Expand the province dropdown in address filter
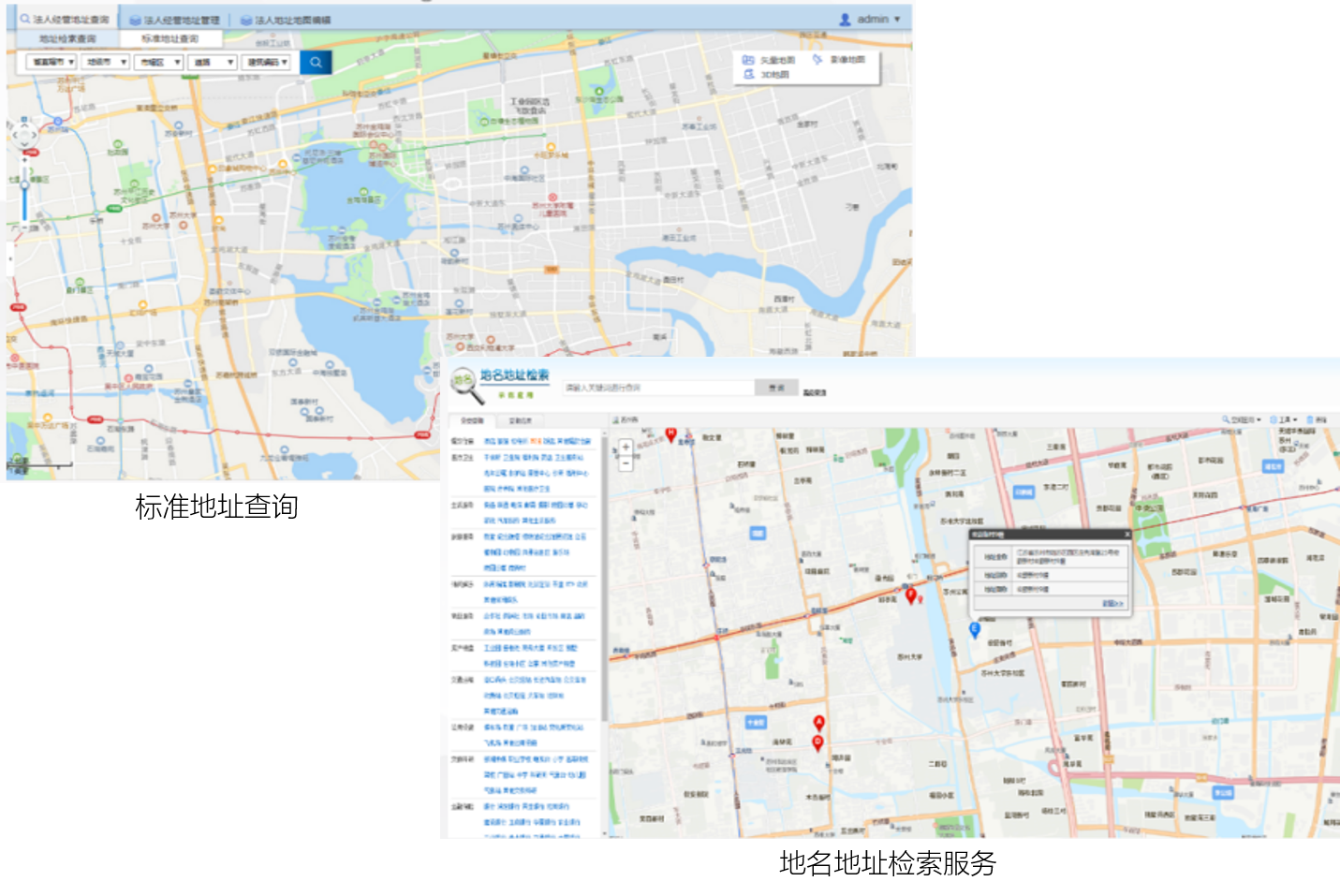The width and height of the screenshot is (1340, 896). (x=51, y=62)
